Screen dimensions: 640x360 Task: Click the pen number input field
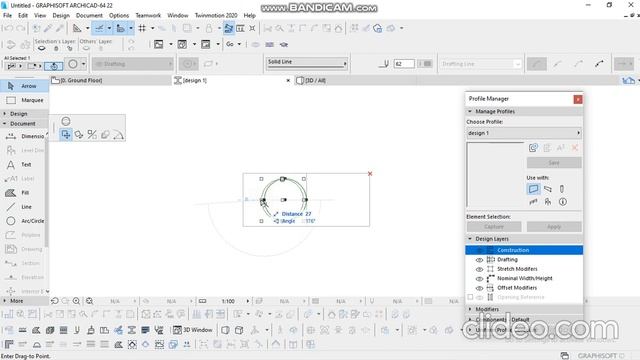click(x=404, y=64)
